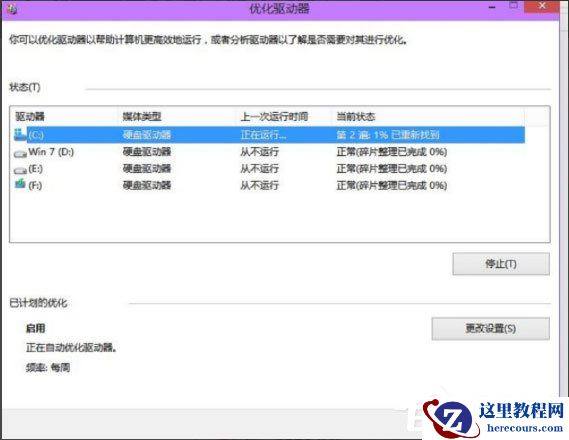The image size is (569, 440).
Task: Select the Win 7 (D:) drive label
Action: (x=51, y=152)
